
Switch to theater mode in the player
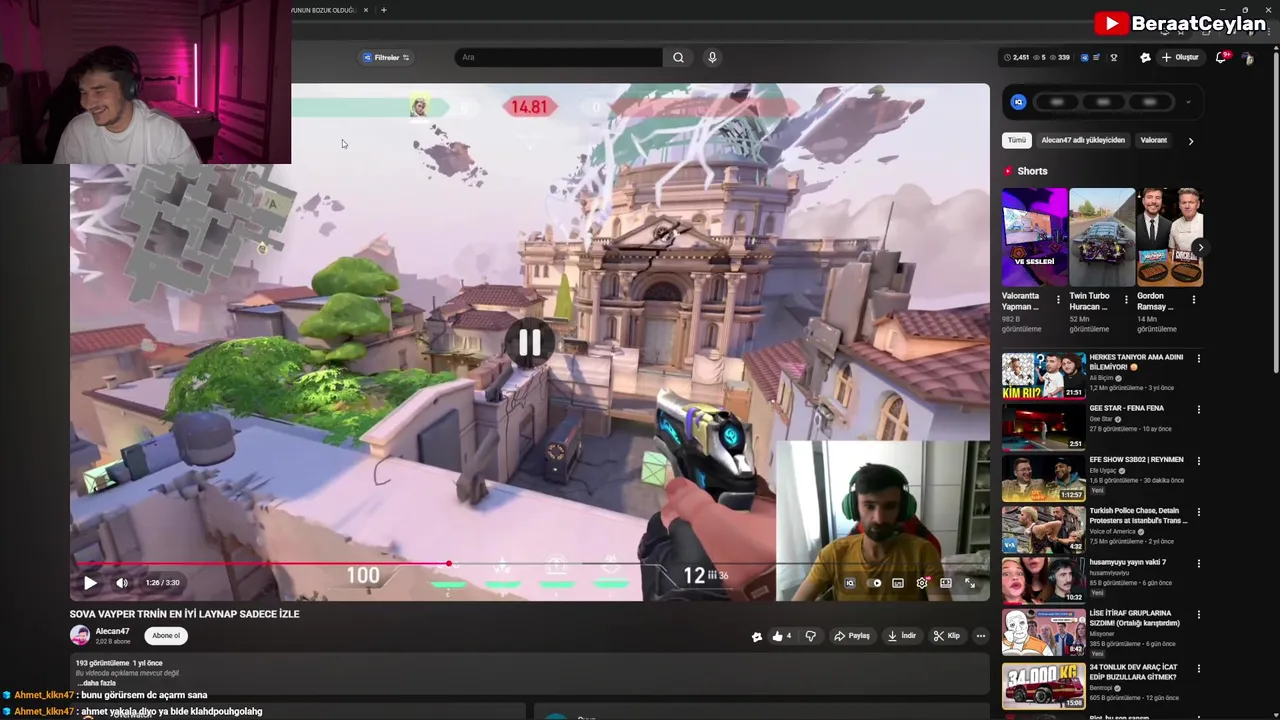(x=946, y=583)
